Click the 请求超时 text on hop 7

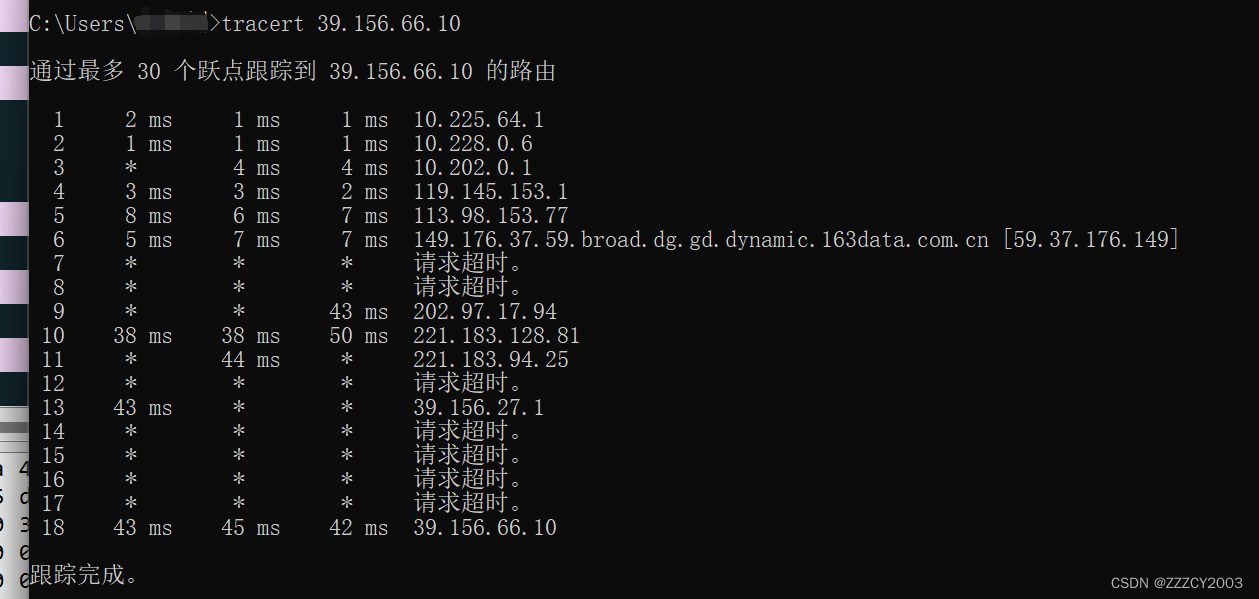[x=468, y=264]
